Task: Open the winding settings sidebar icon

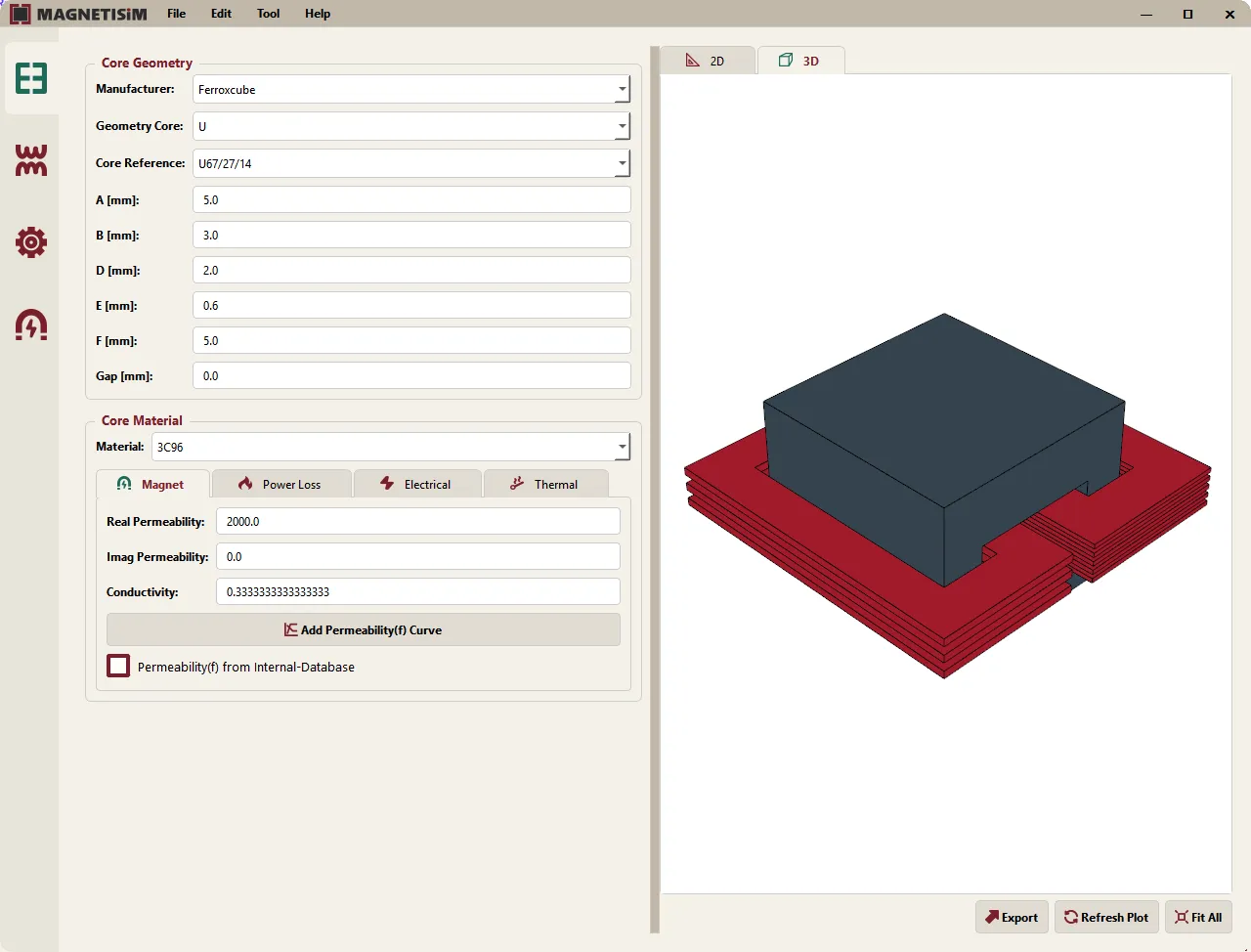Action: point(31,160)
